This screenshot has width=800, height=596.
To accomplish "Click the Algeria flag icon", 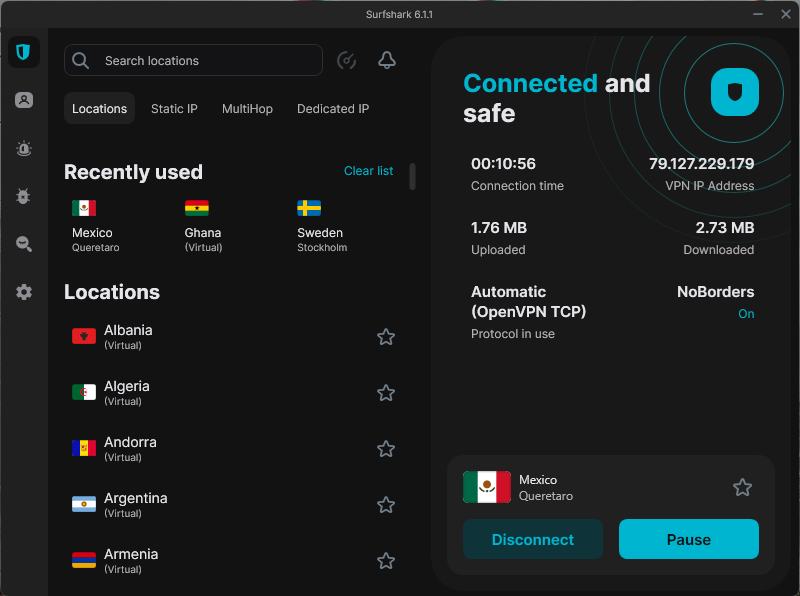I will [84, 392].
